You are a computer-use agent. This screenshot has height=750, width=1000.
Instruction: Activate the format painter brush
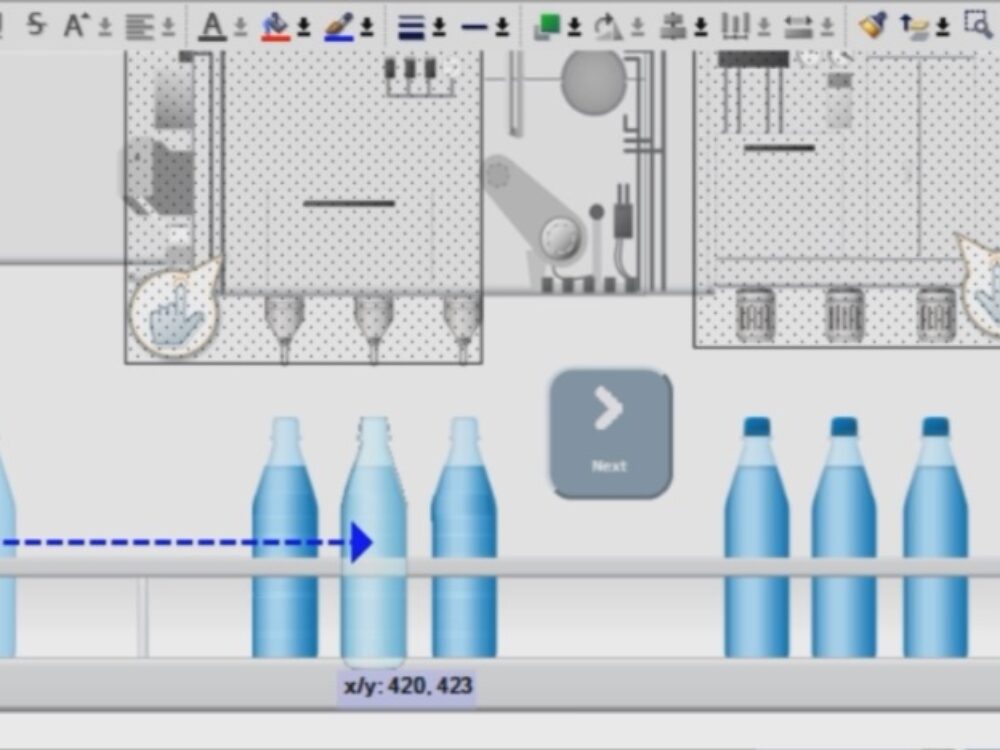click(873, 26)
